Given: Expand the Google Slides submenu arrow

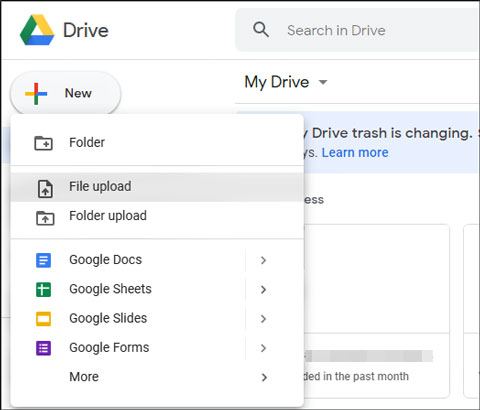Looking at the screenshot, I should (x=263, y=319).
